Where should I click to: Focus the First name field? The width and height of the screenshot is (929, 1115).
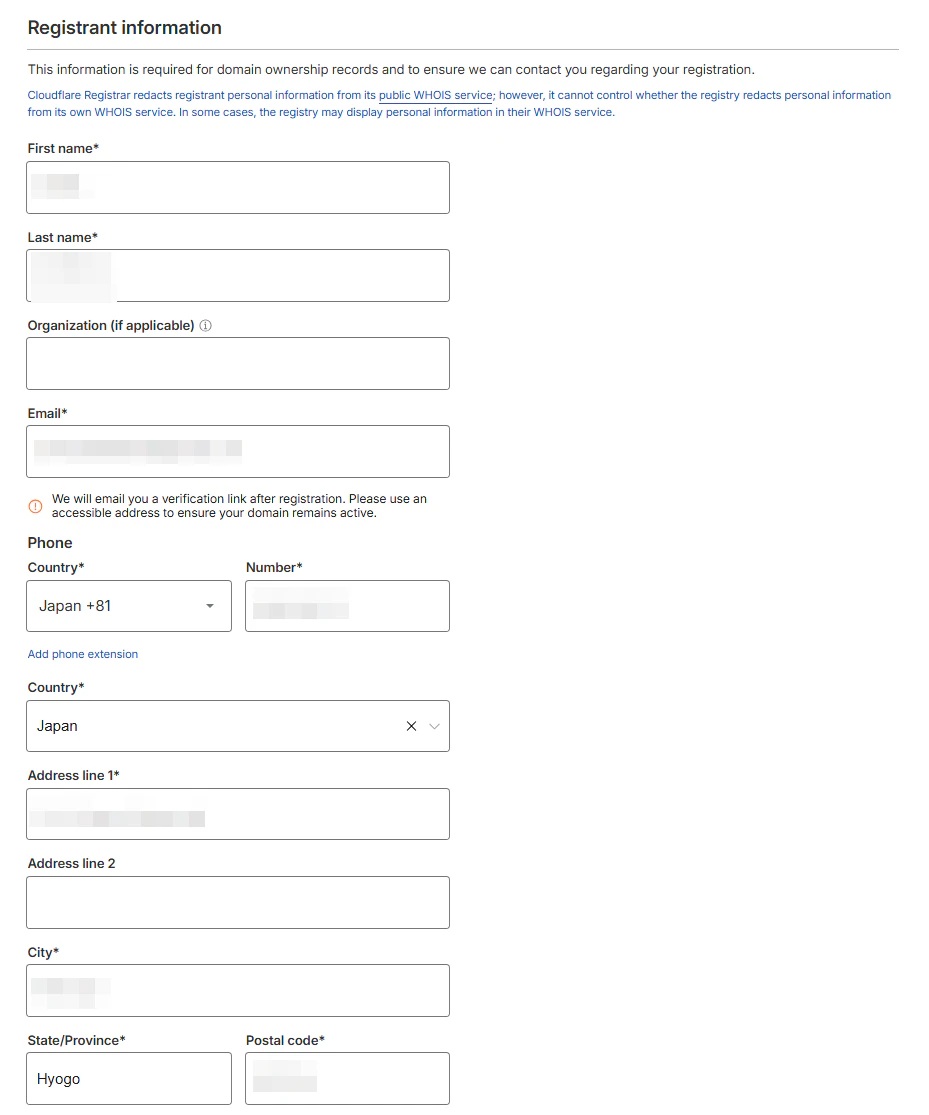[x=238, y=188]
